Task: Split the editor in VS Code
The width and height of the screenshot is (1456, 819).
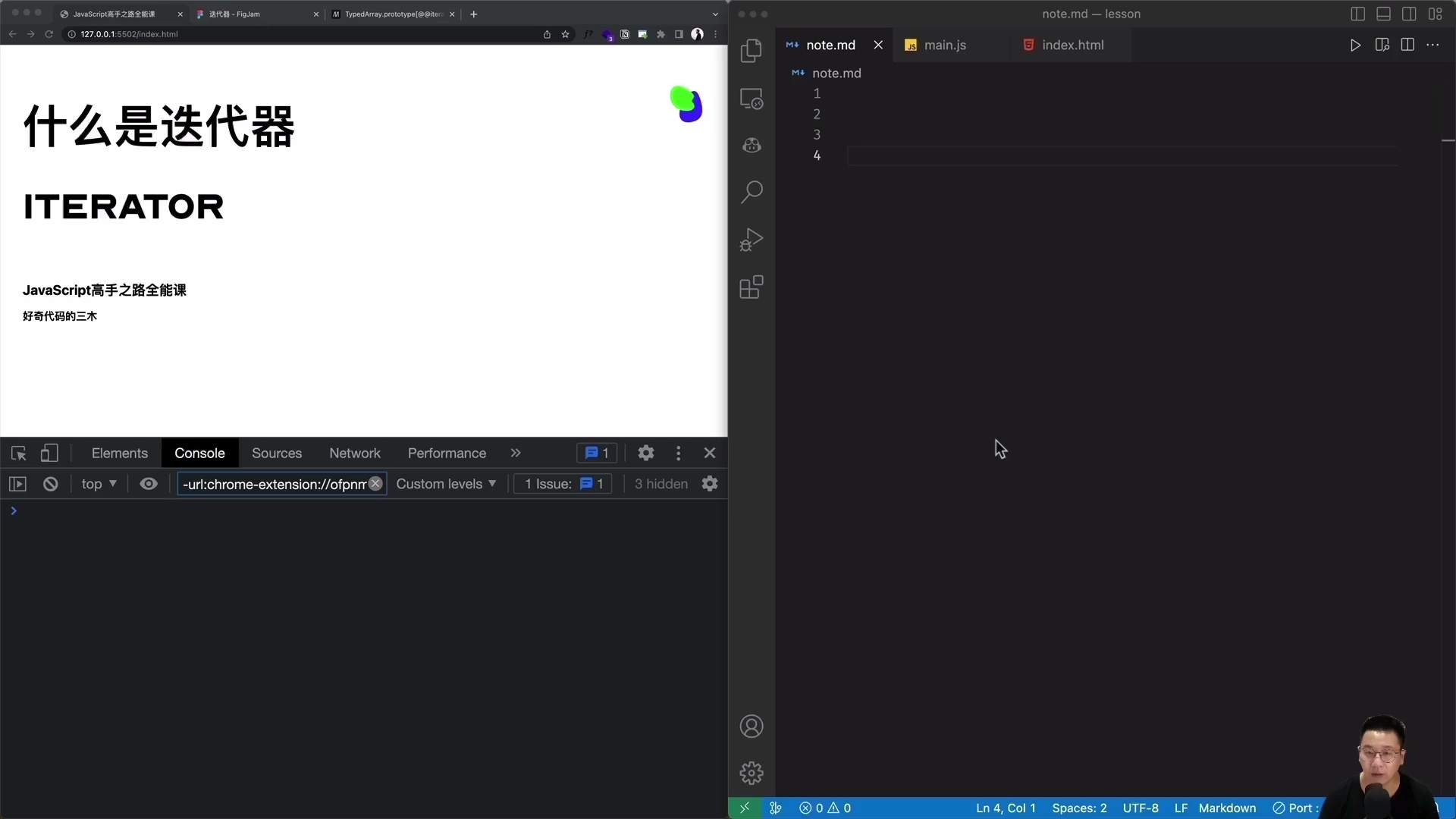Action: pyautogui.click(x=1408, y=45)
